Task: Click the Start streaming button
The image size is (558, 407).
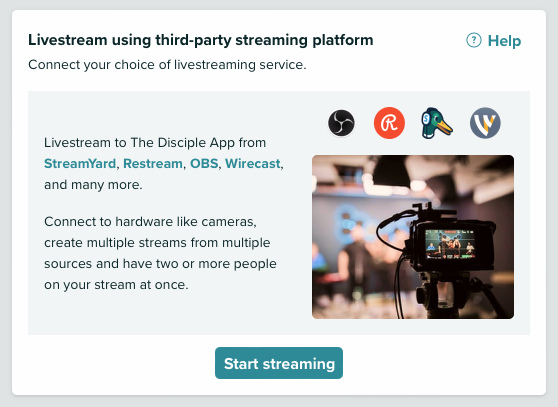Action: pos(279,363)
